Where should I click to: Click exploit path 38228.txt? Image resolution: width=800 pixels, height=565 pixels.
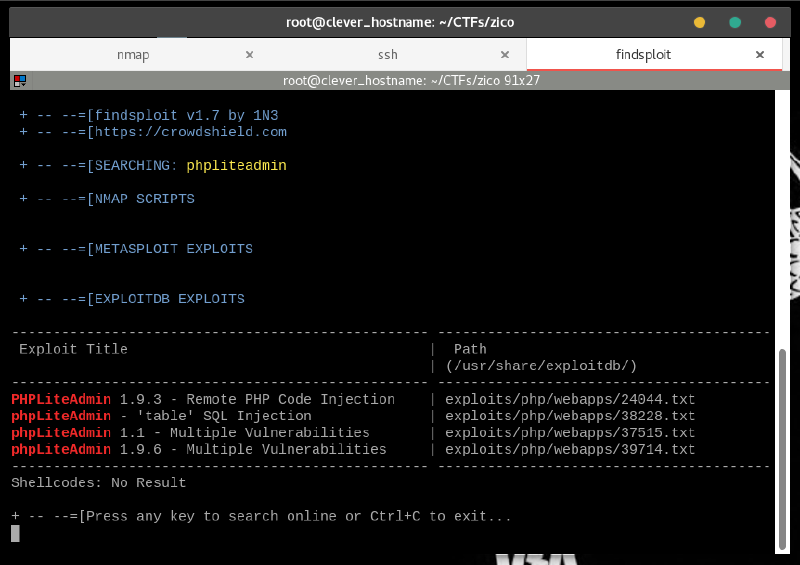[x=570, y=416]
